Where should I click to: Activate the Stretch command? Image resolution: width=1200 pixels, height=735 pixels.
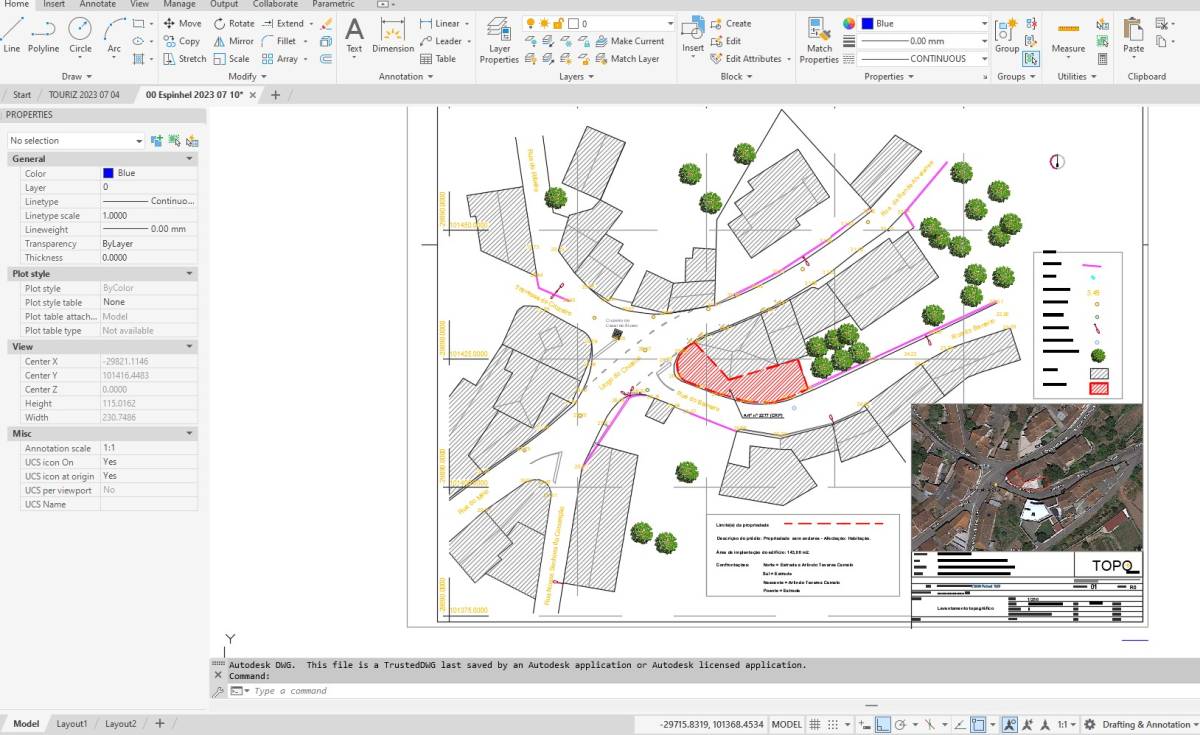pos(185,59)
